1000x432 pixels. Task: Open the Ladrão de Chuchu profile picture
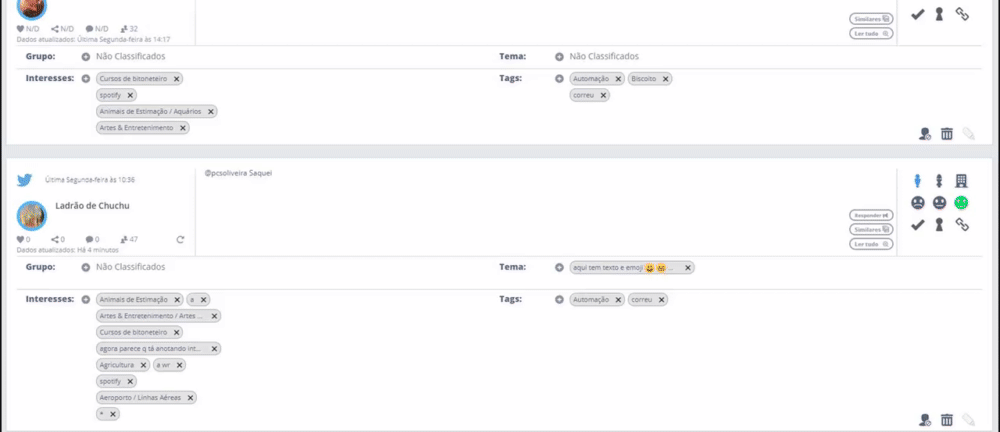point(32,214)
